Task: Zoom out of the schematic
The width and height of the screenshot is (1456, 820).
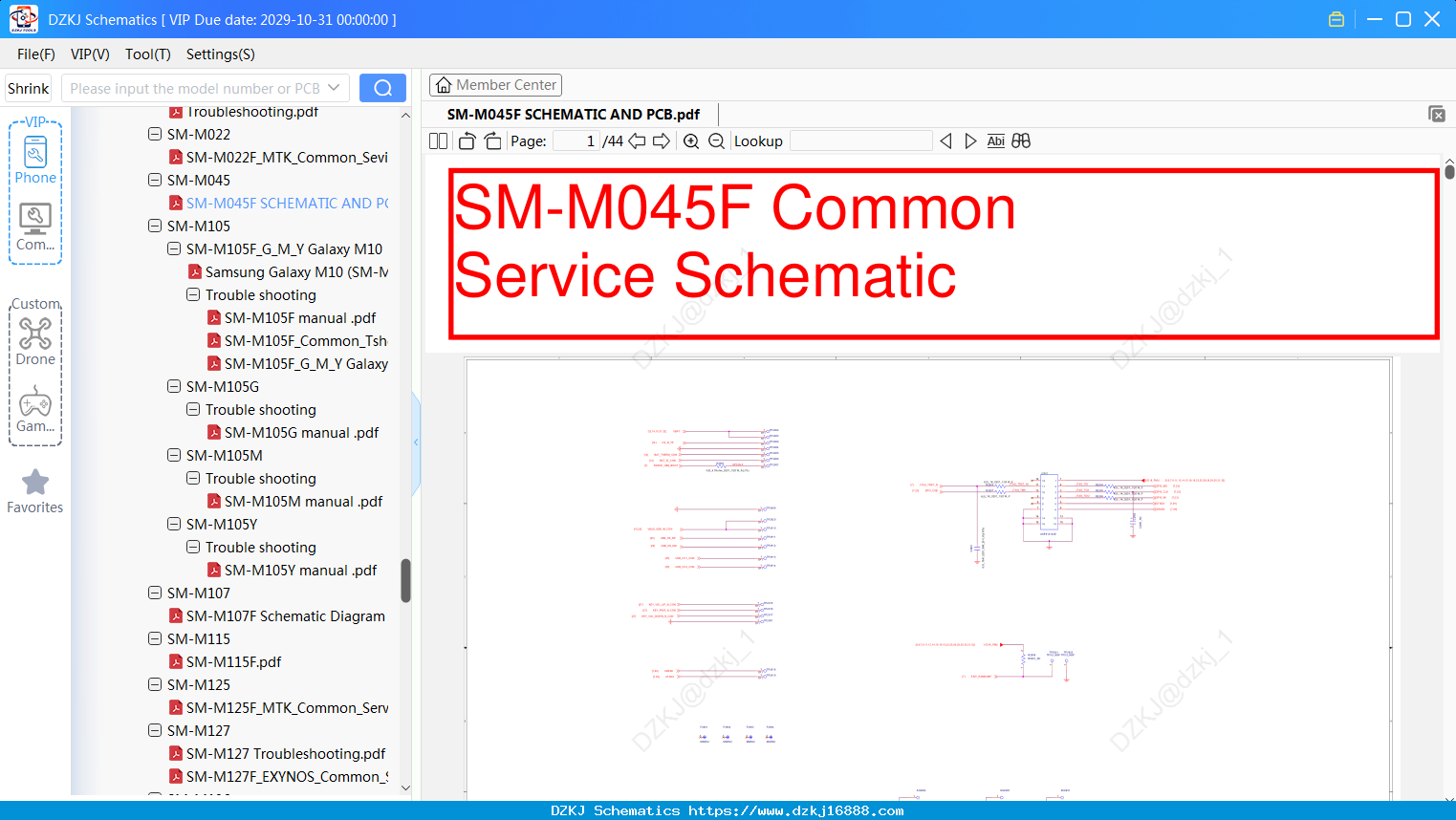Action: (x=716, y=141)
